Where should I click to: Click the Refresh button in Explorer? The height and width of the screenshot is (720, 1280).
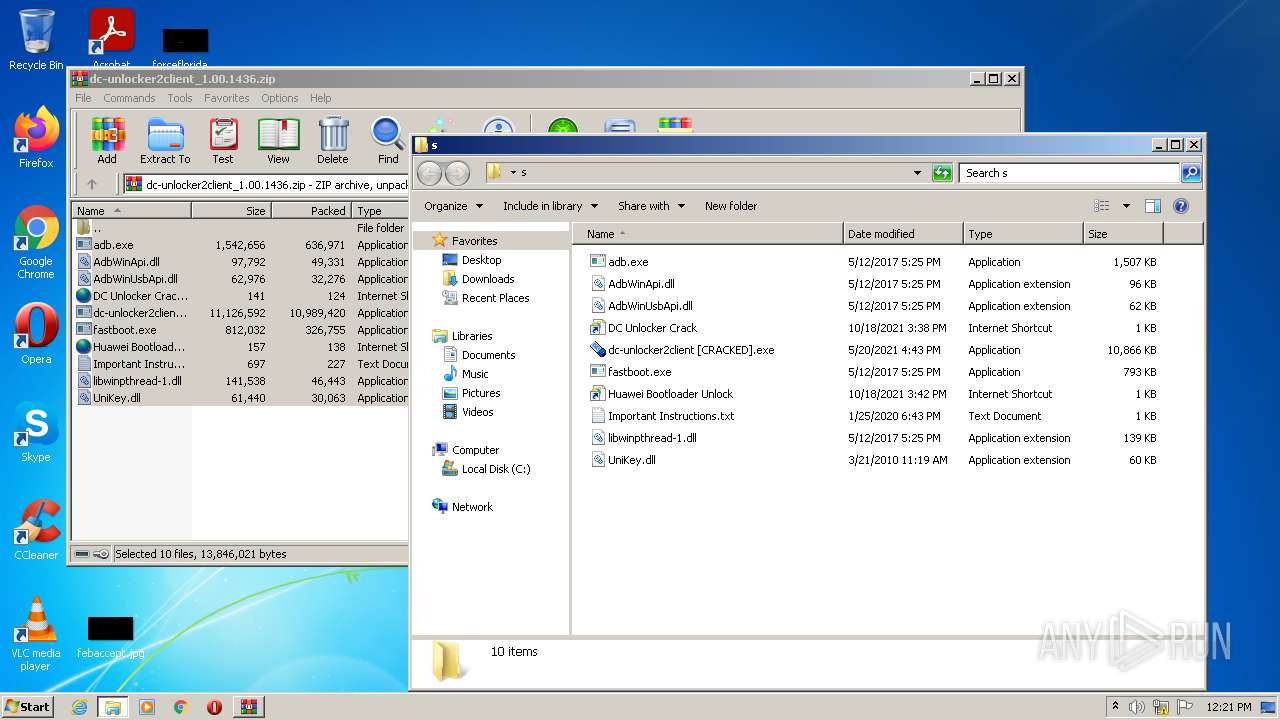942,173
